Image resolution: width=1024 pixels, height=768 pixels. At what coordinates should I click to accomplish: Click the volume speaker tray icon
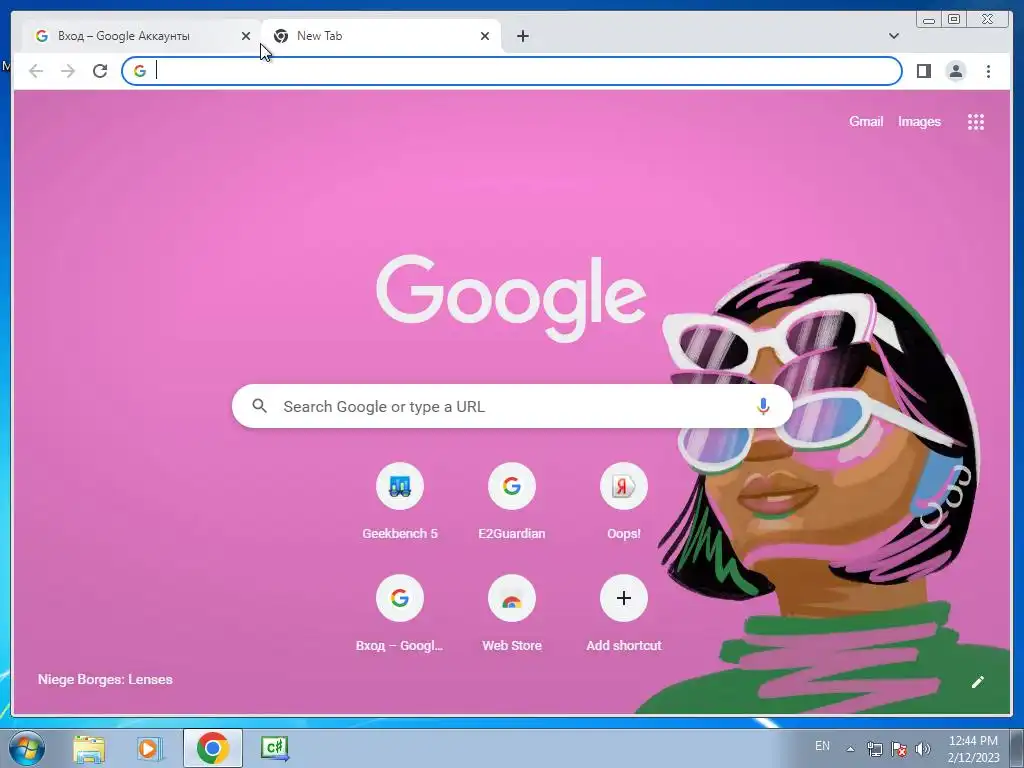[922, 748]
